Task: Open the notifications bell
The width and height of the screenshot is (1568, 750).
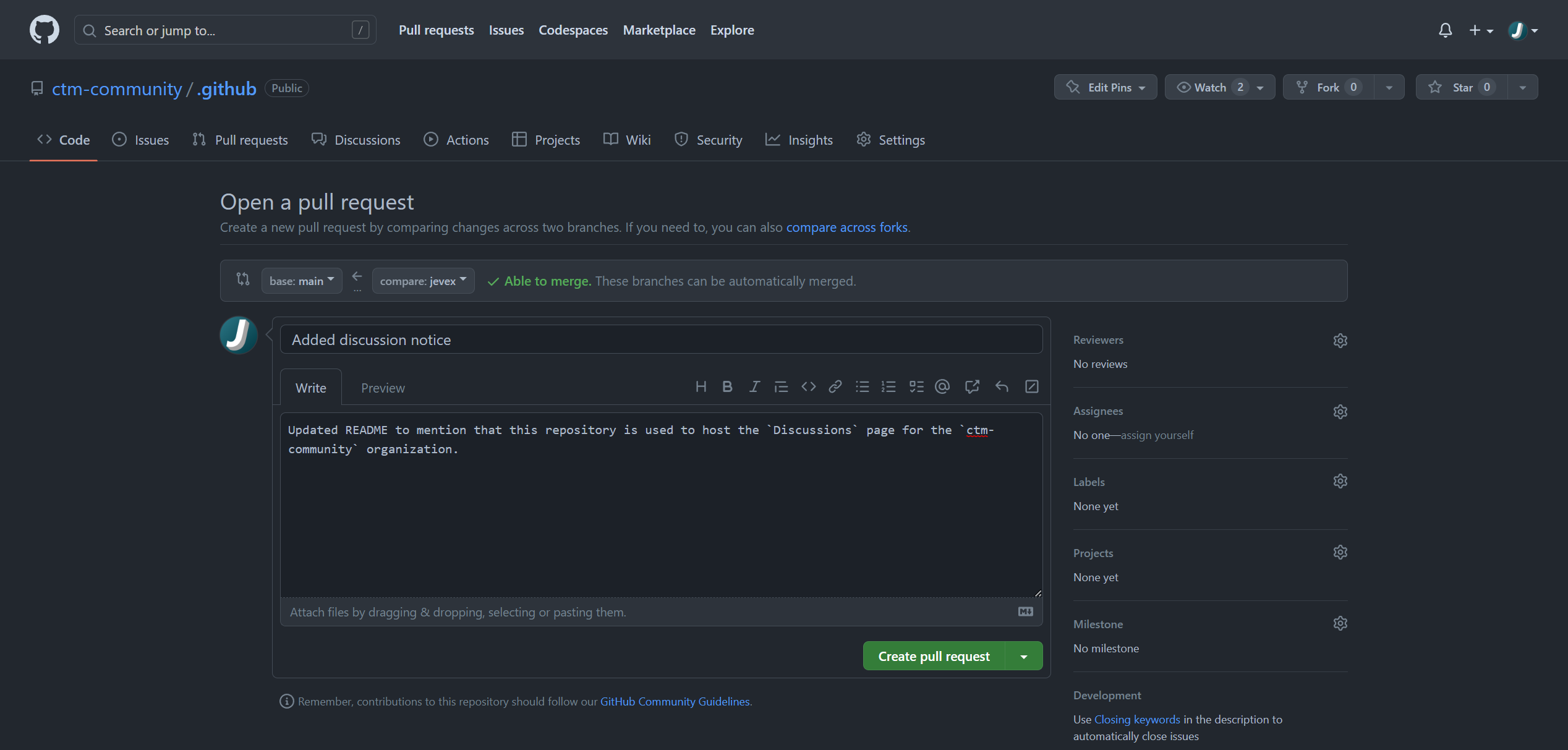Action: pos(1445,30)
